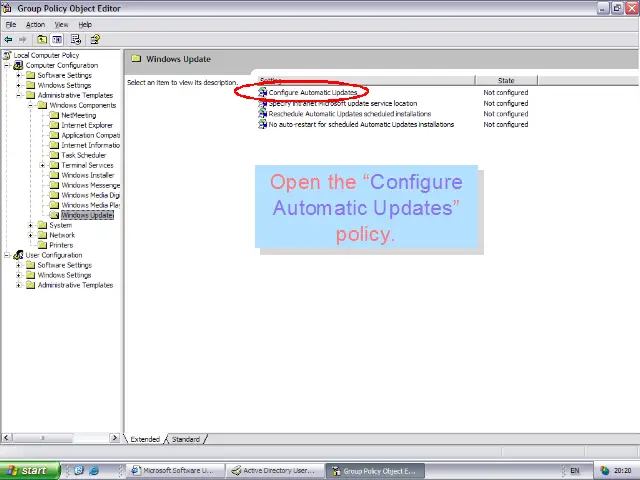The height and width of the screenshot is (480, 640).
Task: Click the Help toolbar icon
Action: pos(95,39)
